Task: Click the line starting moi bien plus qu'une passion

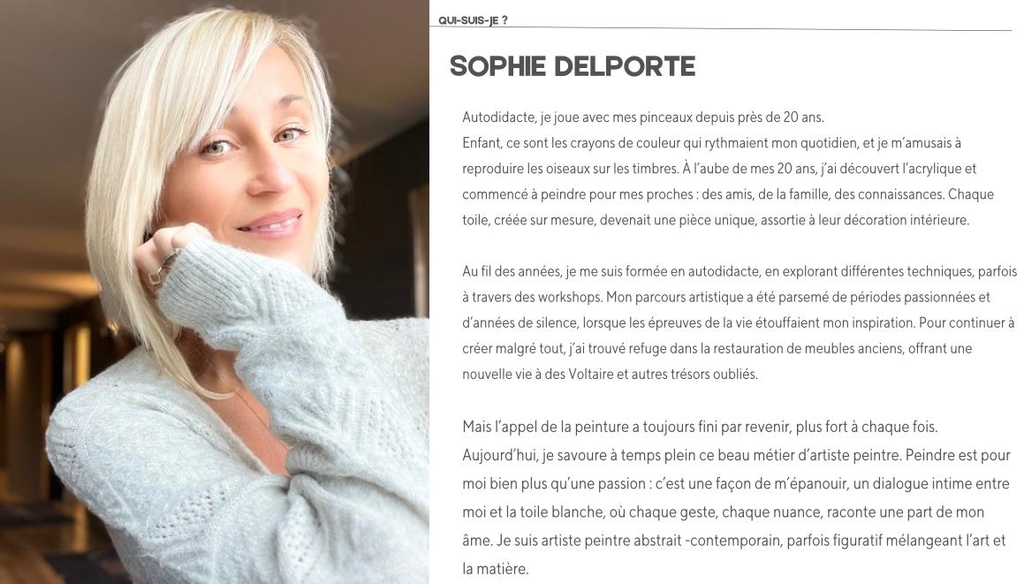Action: [736, 484]
